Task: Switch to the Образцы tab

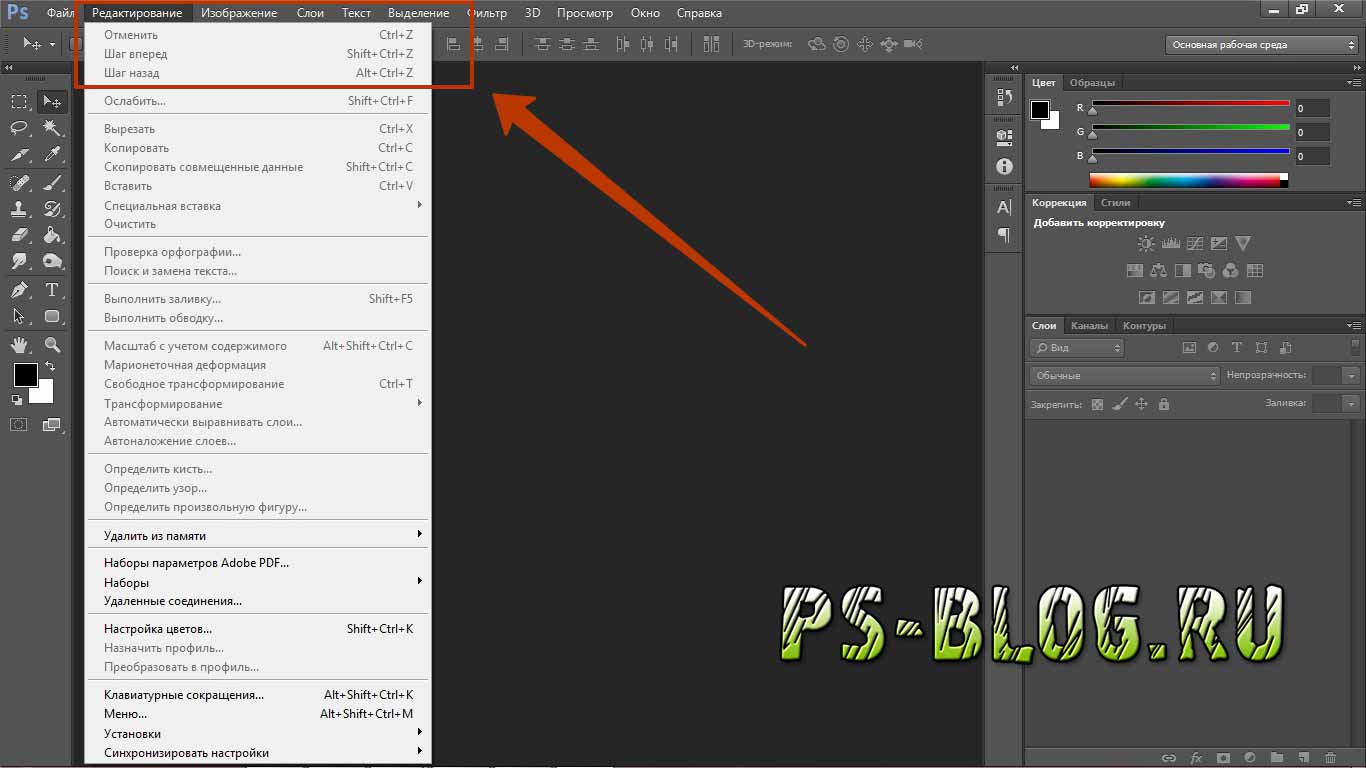Action: tap(1092, 83)
